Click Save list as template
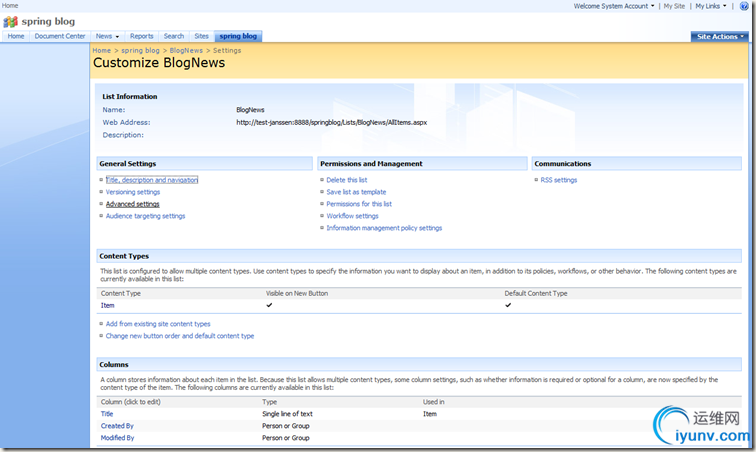Image resolution: width=756 pixels, height=452 pixels. [x=356, y=192]
